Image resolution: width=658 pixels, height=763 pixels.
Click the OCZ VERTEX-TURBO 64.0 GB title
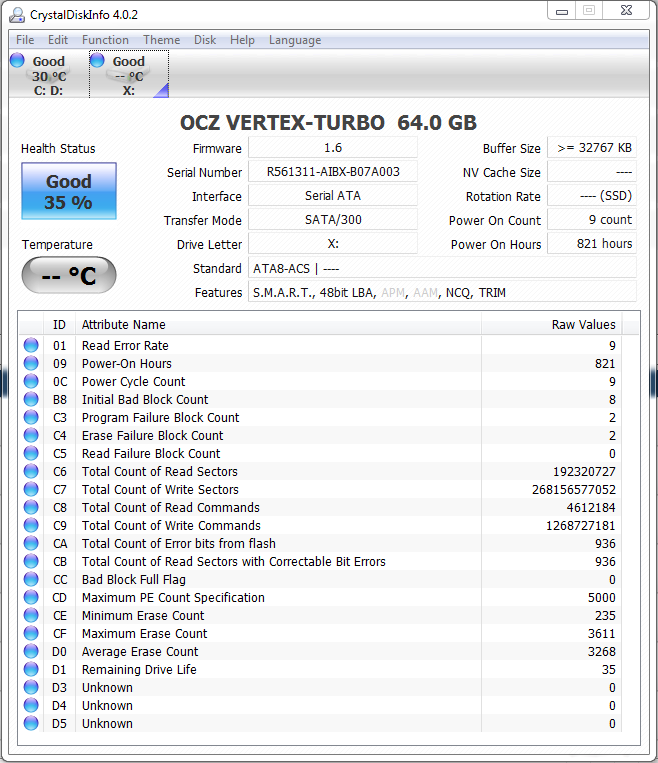coord(329,123)
